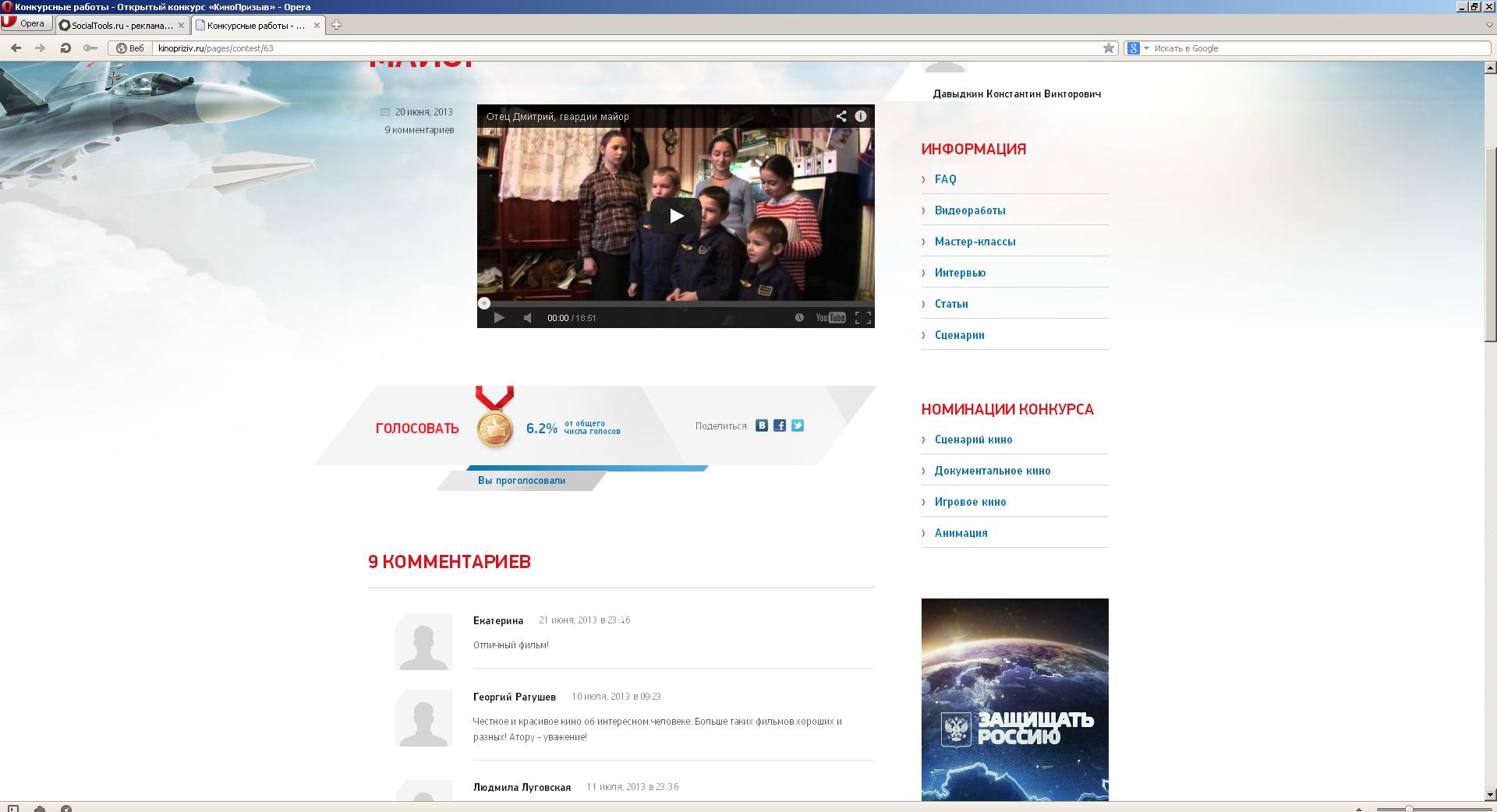This screenshot has height=812, width=1497.
Task: Open the video on YouTube via logo
Action: coord(830,318)
